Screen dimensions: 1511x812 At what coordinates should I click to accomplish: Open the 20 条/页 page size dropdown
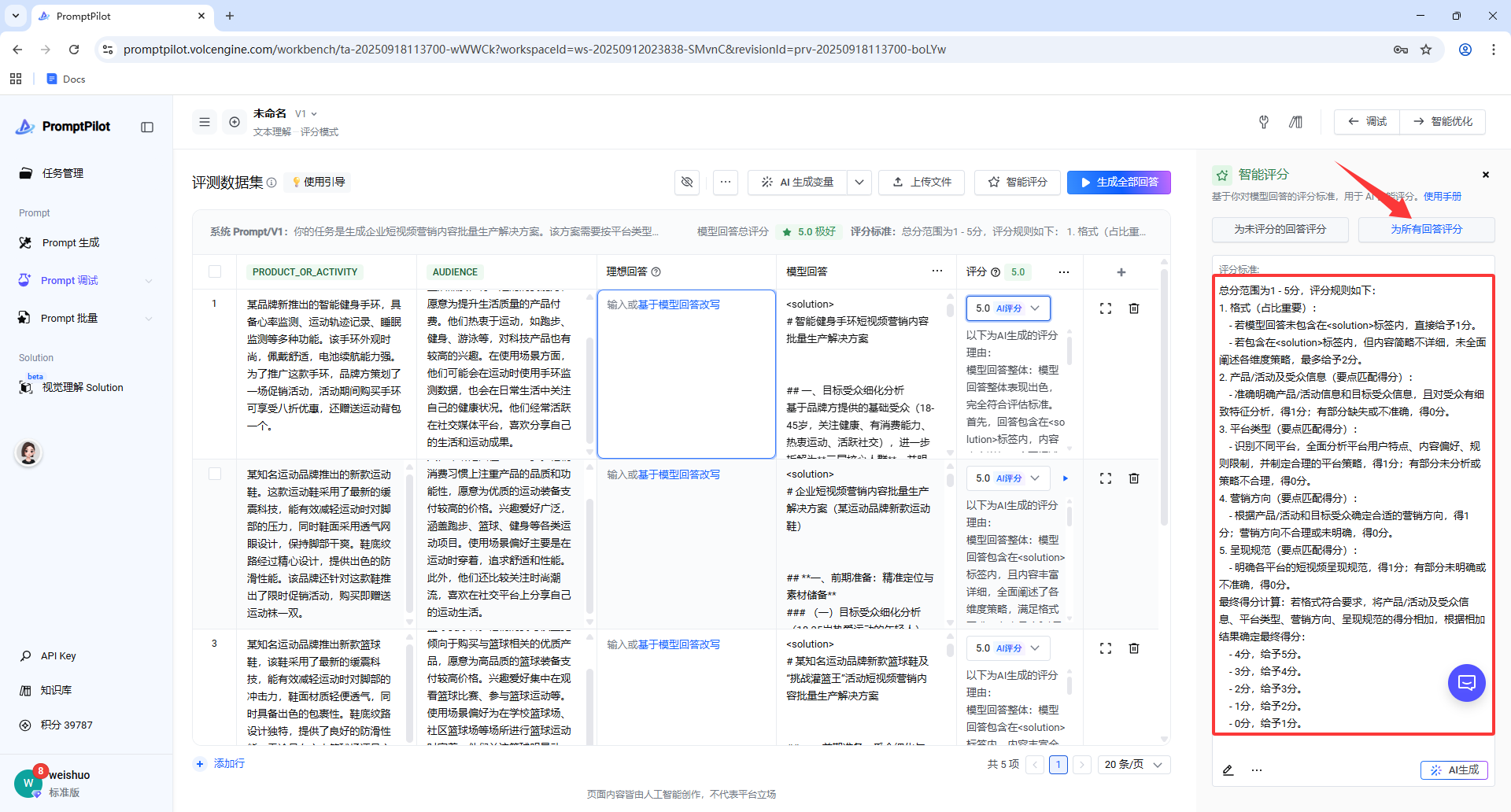click(x=1133, y=765)
